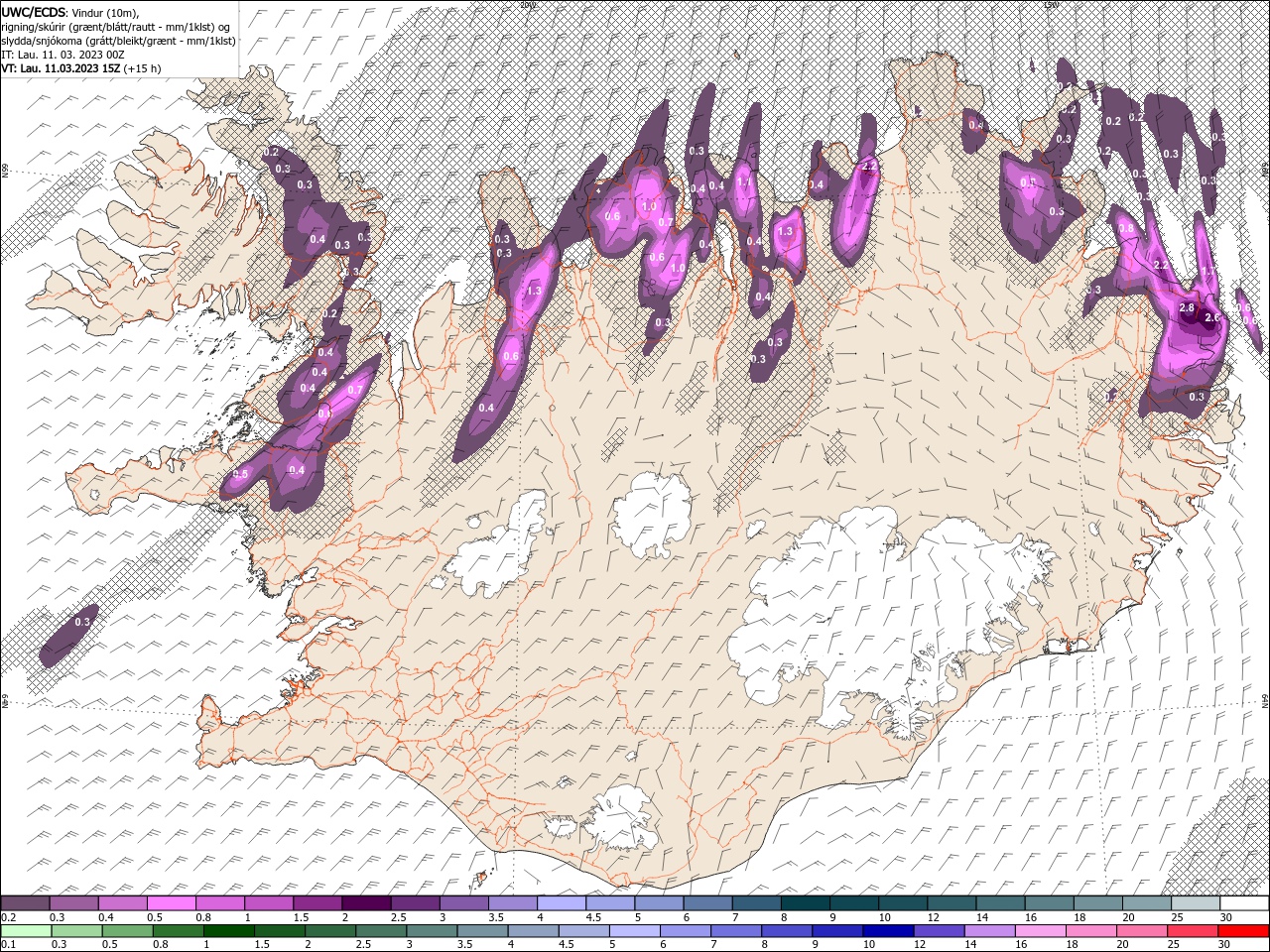
Task: Click the 'UWC/ECDS' title text
Action: (33, 11)
